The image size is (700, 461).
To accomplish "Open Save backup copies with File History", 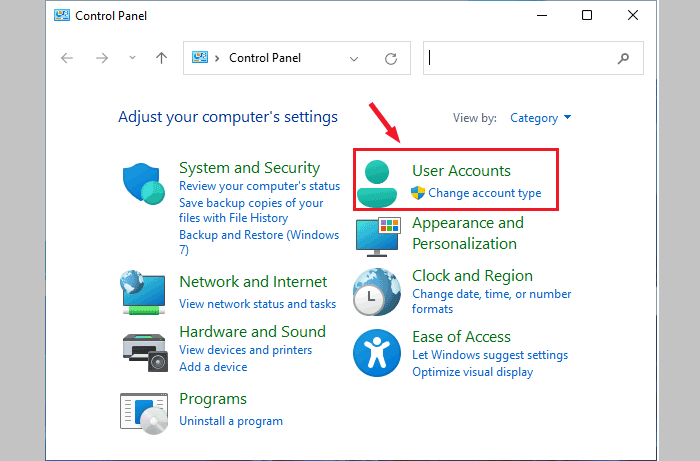I will coord(251,210).
